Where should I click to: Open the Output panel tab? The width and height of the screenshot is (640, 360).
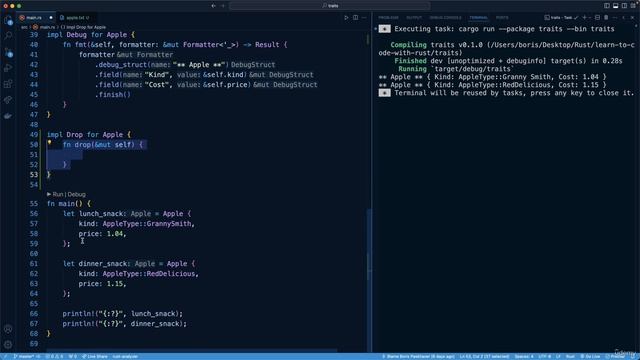[x=414, y=18]
